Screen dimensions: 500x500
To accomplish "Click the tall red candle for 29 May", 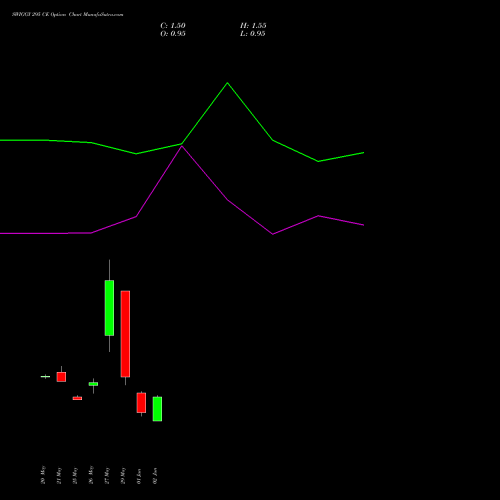I will click(x=125, y=334).
